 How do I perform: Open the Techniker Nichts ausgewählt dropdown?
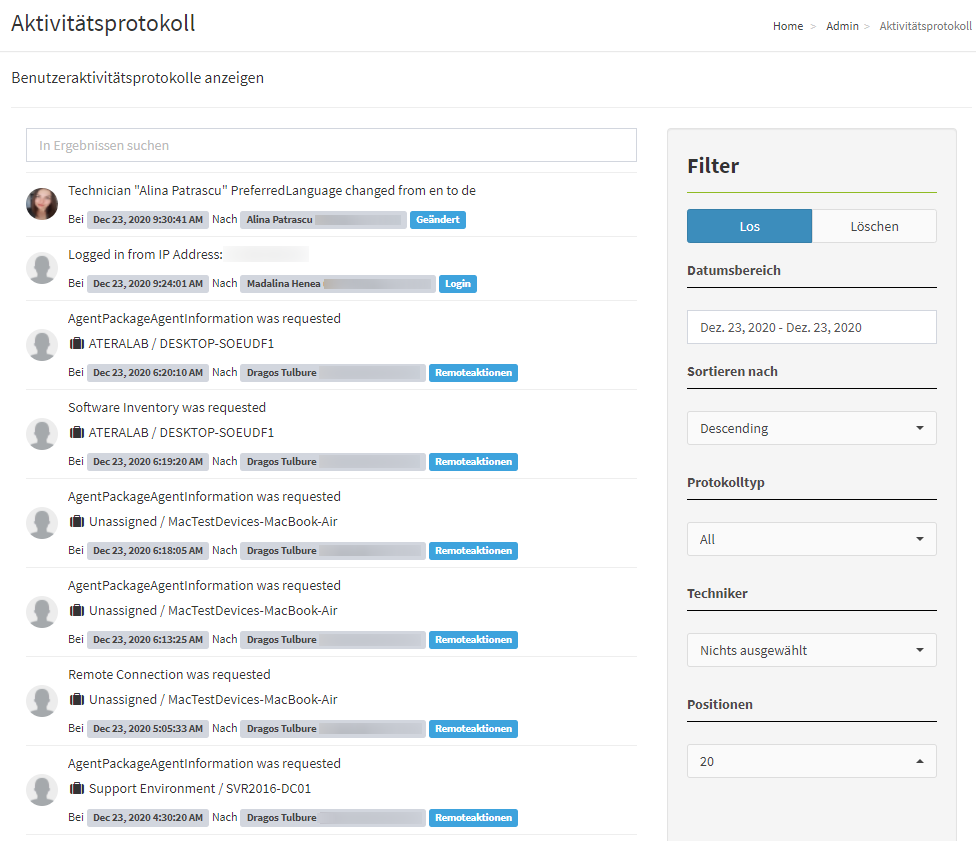812,651
